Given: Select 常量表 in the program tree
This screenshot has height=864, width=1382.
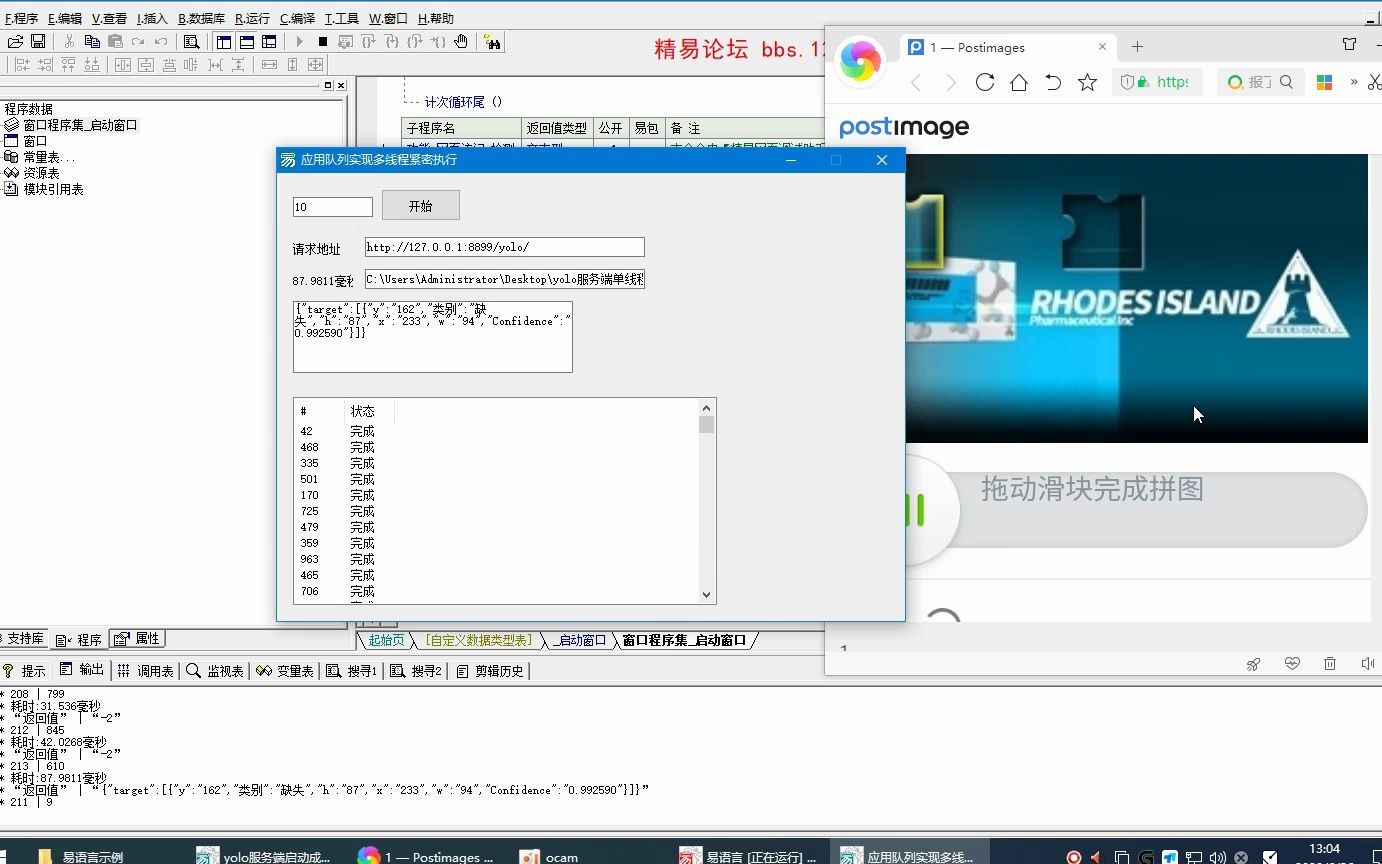Looking at the screenshot, I should pyautogui.click(x=48, y=157).
